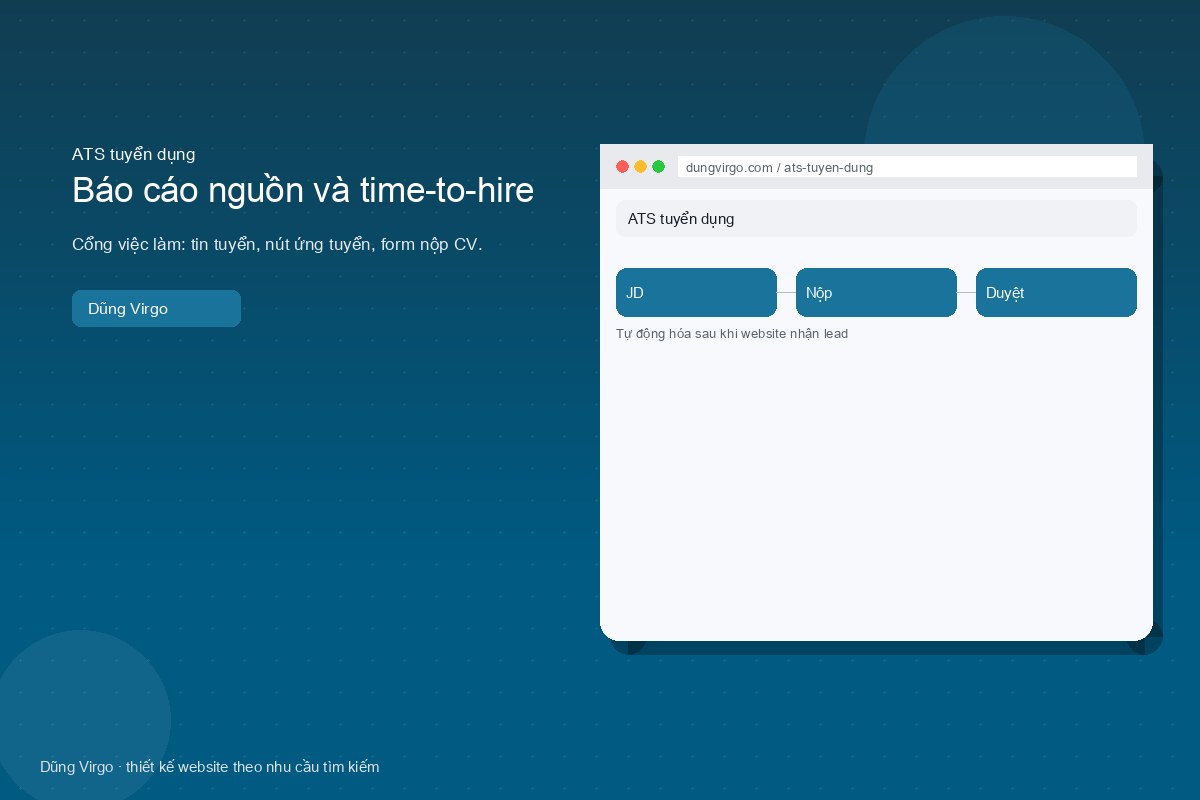Image resolution: width=1200 pixels, height=800 pixels.
Task: Click the headline Báo cáo nguồn và time-to-hire
Action: (303, 190)
